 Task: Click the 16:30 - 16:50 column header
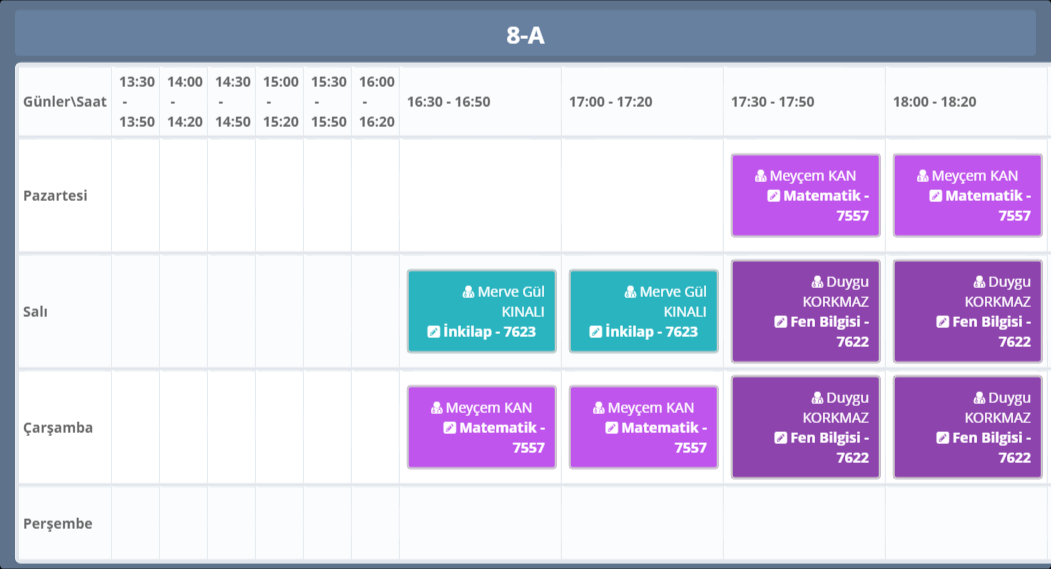coord(449,102)
